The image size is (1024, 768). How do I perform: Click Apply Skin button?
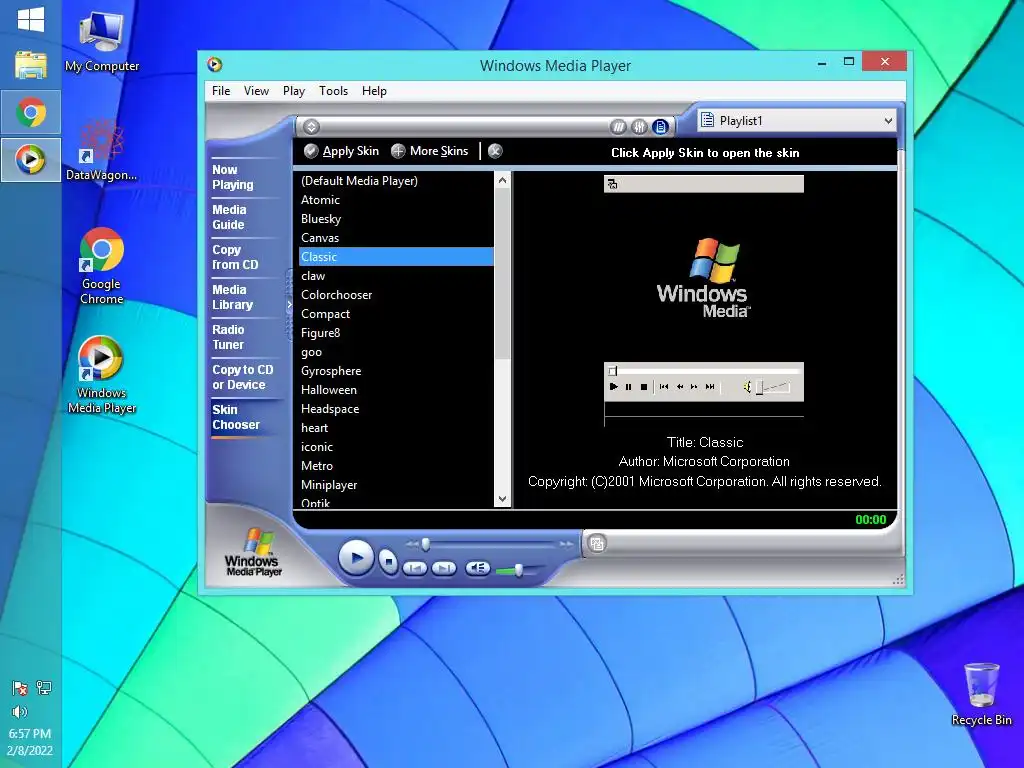342,152
